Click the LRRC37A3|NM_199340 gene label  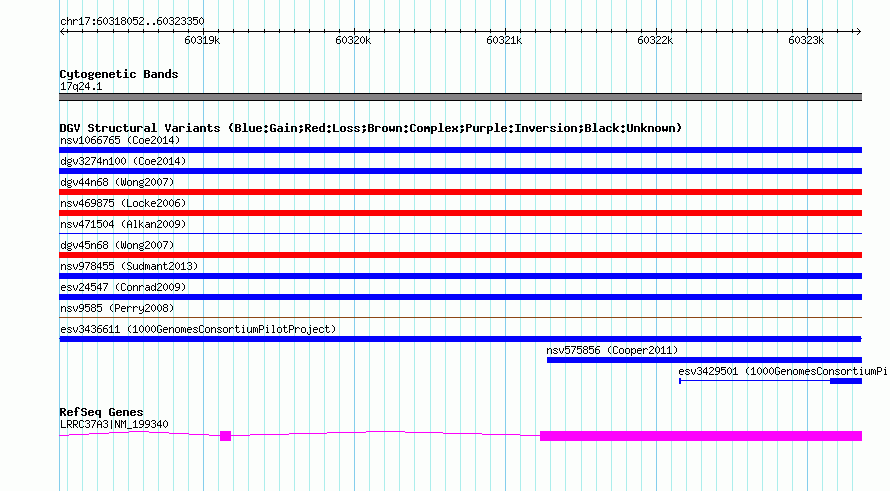[114, 424]
